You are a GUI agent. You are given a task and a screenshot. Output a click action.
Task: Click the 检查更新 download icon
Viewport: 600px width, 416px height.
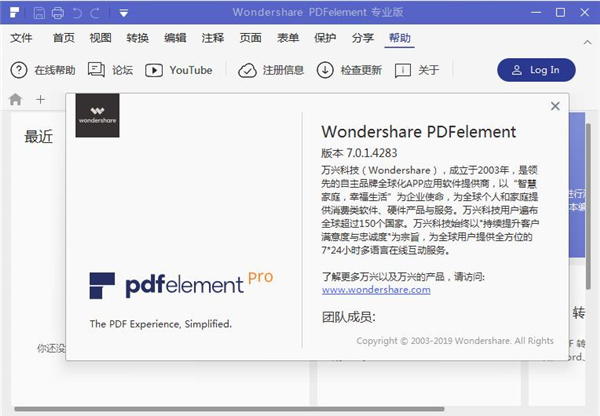(325, 70)
